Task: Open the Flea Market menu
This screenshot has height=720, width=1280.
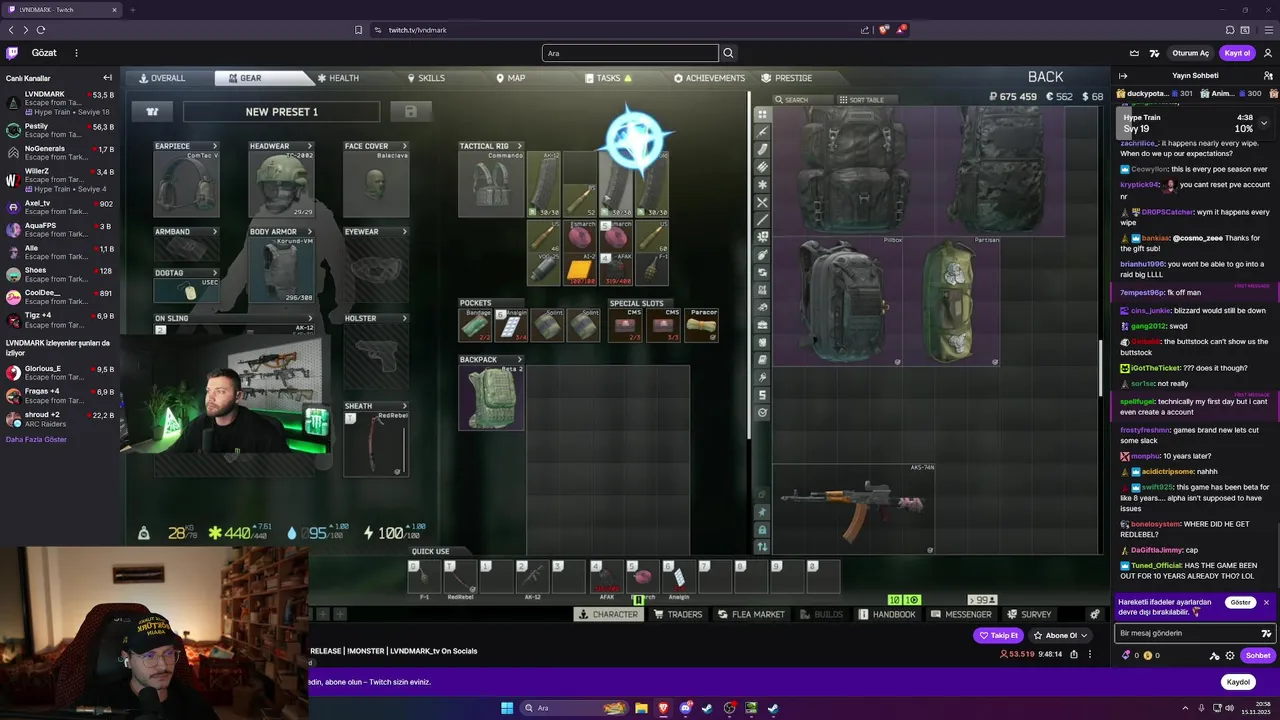Action: (751, 614)
